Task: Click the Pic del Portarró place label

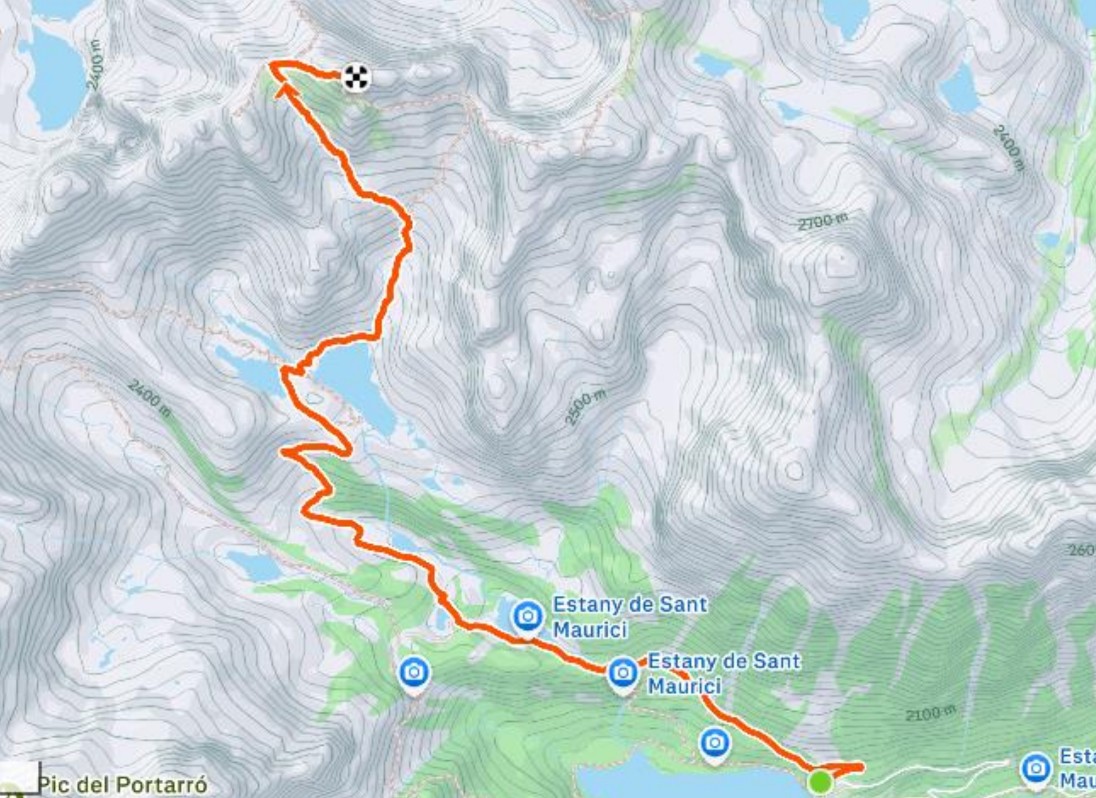Action: coord(123,785)
